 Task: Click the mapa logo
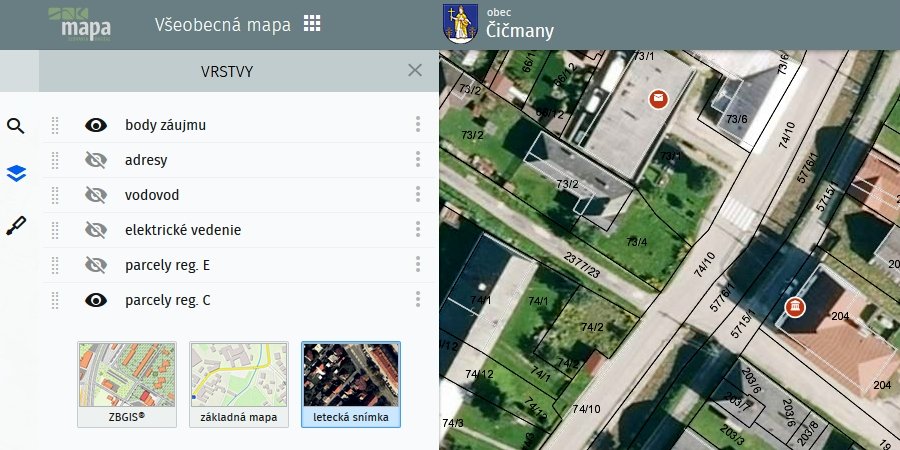tap(80, 24)
